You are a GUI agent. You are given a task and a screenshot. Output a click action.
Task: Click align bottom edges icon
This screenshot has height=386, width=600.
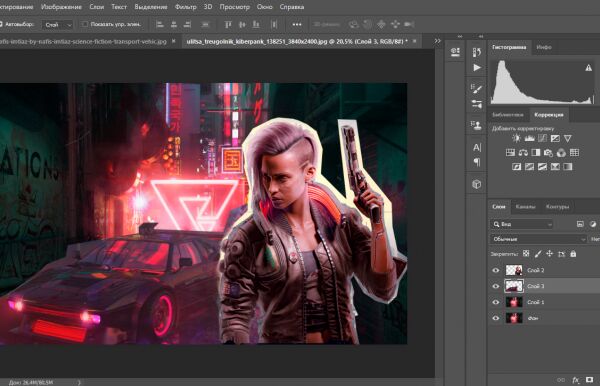[x=256, y=24]
